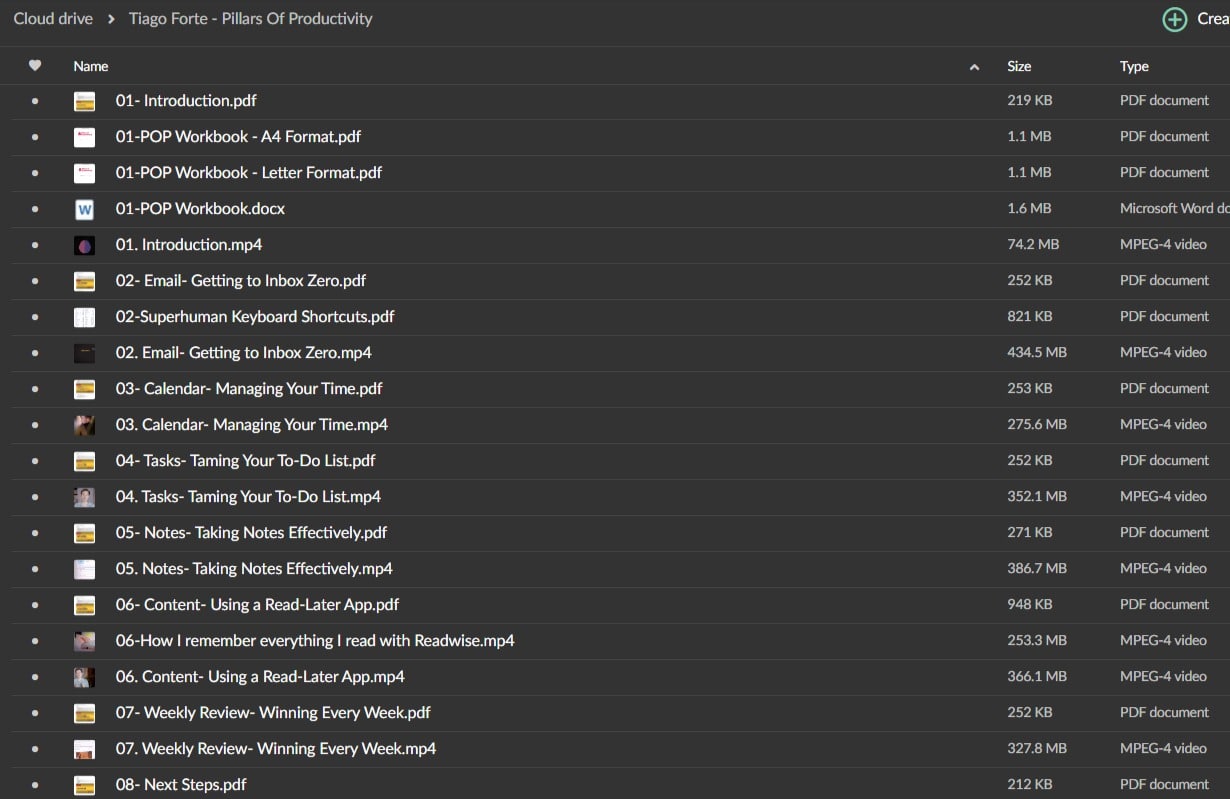1230x799 pixels.
Task: Click the heart favorites column header icon
Action: pos(35,66)
